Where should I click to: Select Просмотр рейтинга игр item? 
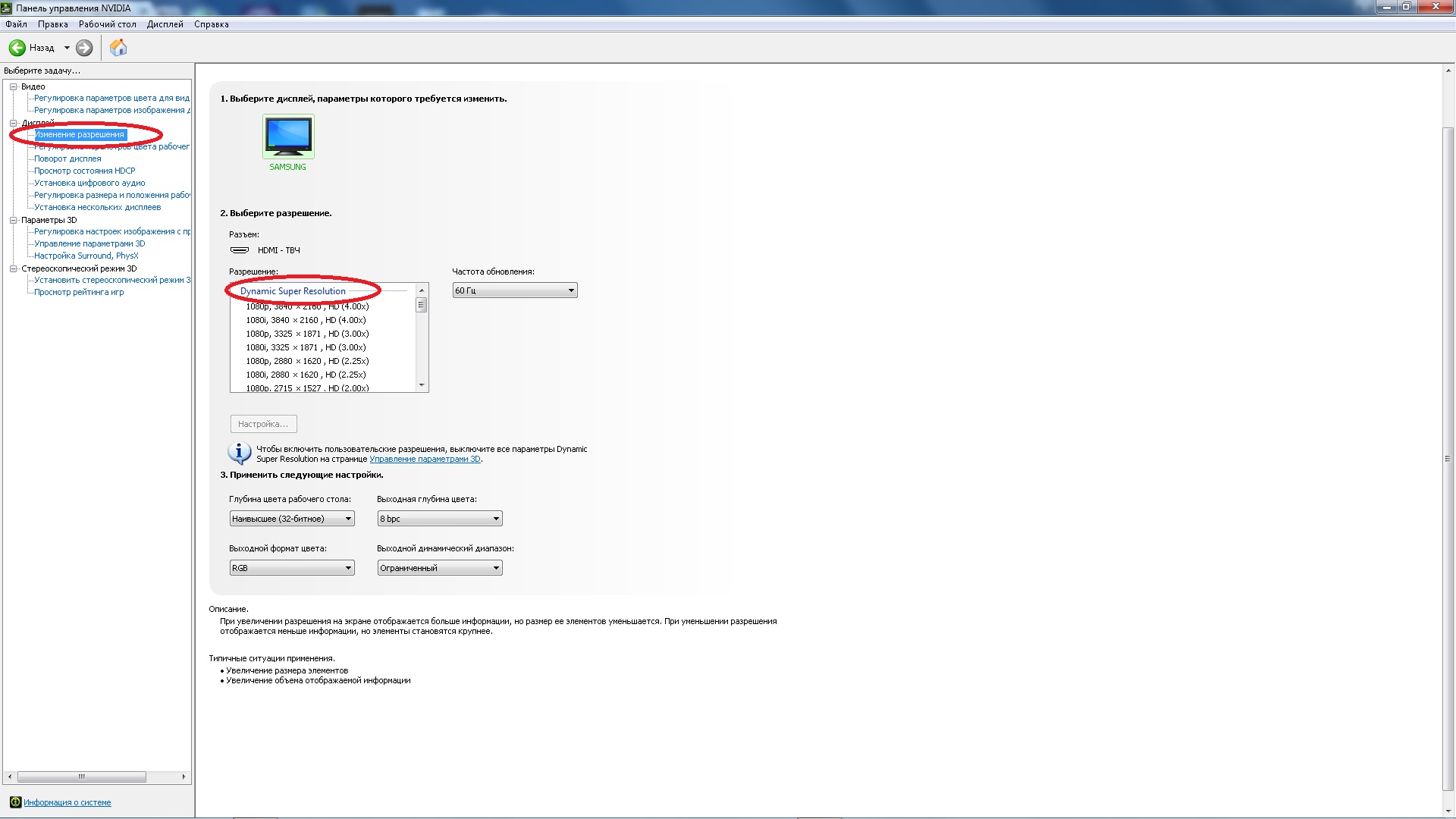click(x=79, y=293)
